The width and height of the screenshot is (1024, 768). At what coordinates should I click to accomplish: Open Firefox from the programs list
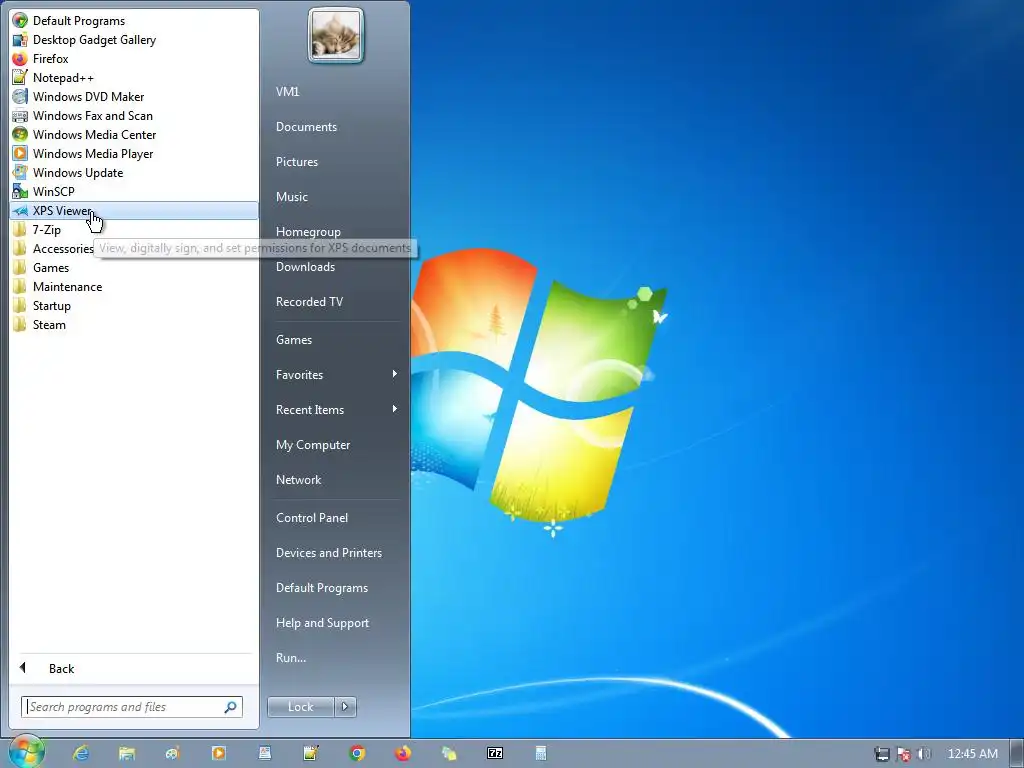pyautogui.click(x=134, y=59)
